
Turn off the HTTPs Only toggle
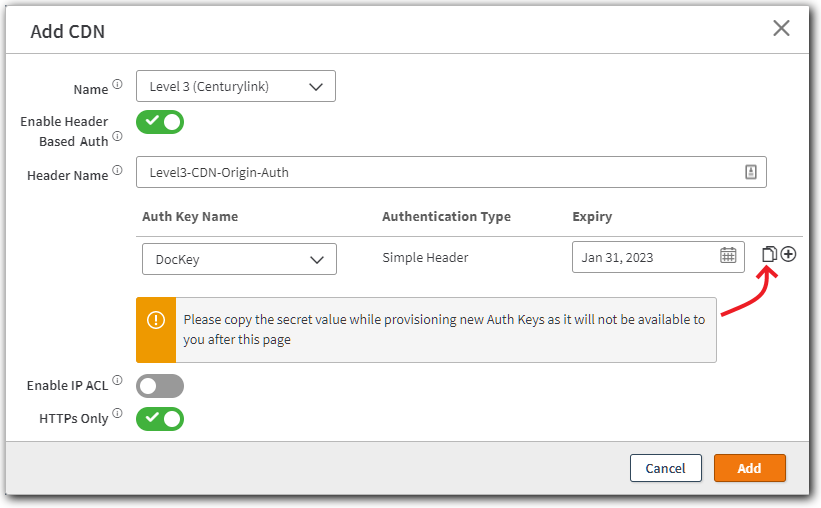click(160, 418)
